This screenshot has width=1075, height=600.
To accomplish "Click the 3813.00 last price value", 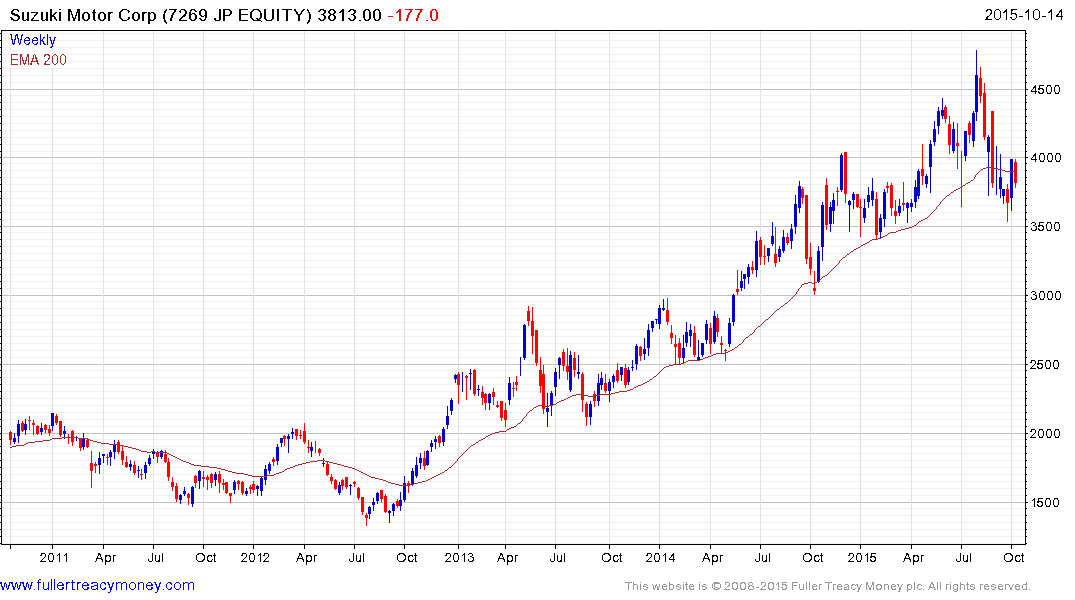I will point(349,15).
